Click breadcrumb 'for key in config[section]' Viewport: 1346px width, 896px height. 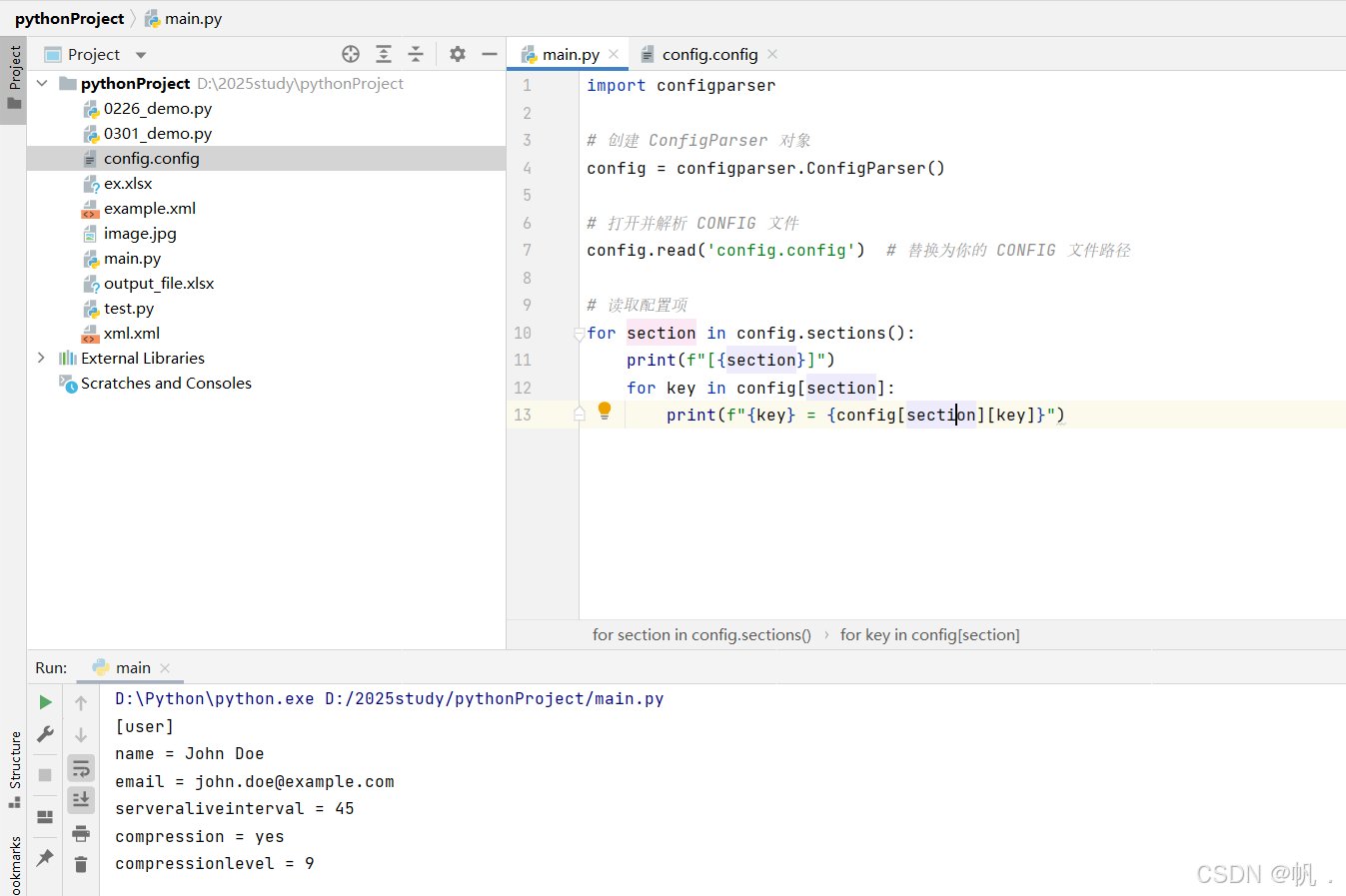929,634
